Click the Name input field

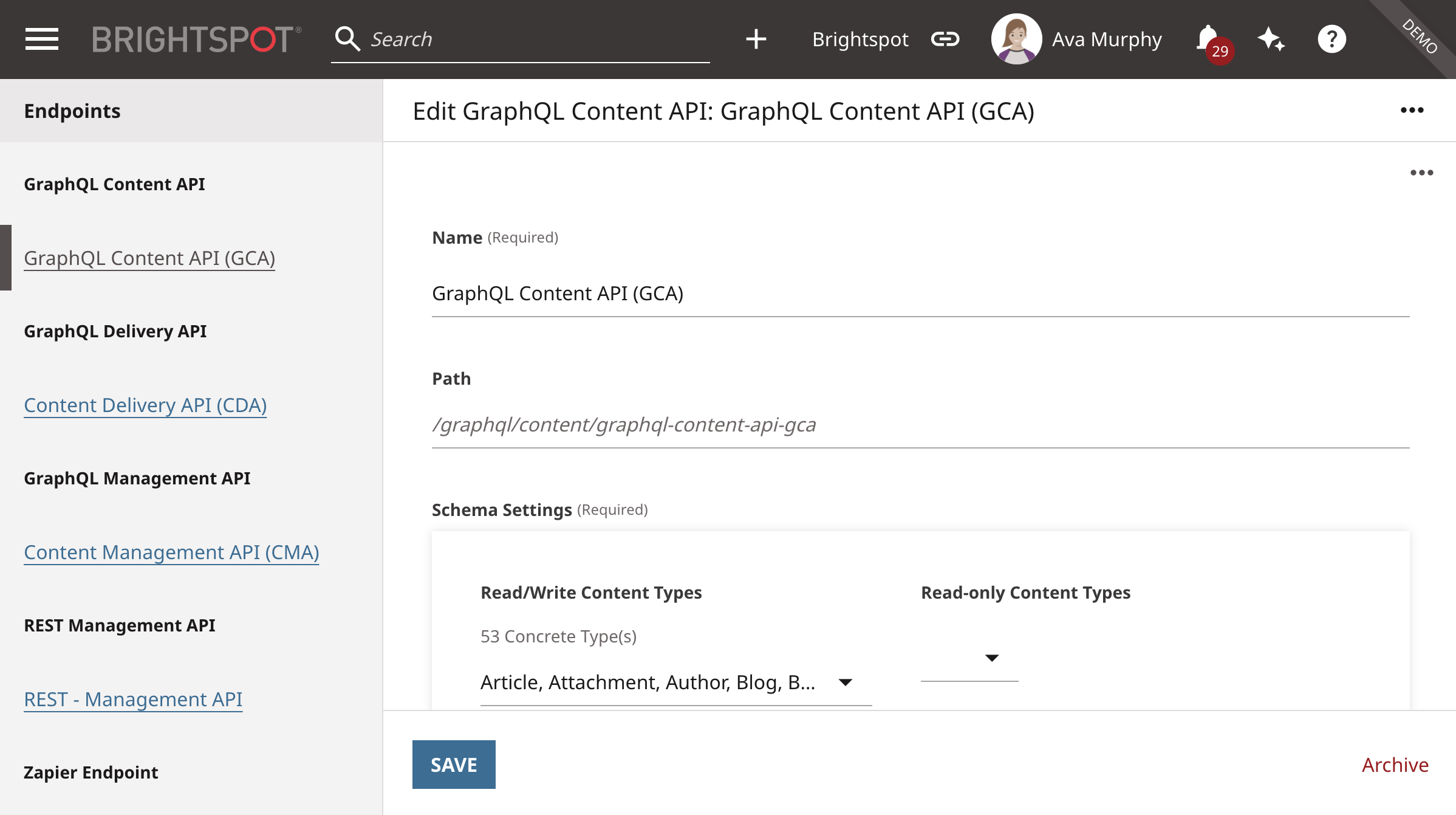click(x=920, y=294)
